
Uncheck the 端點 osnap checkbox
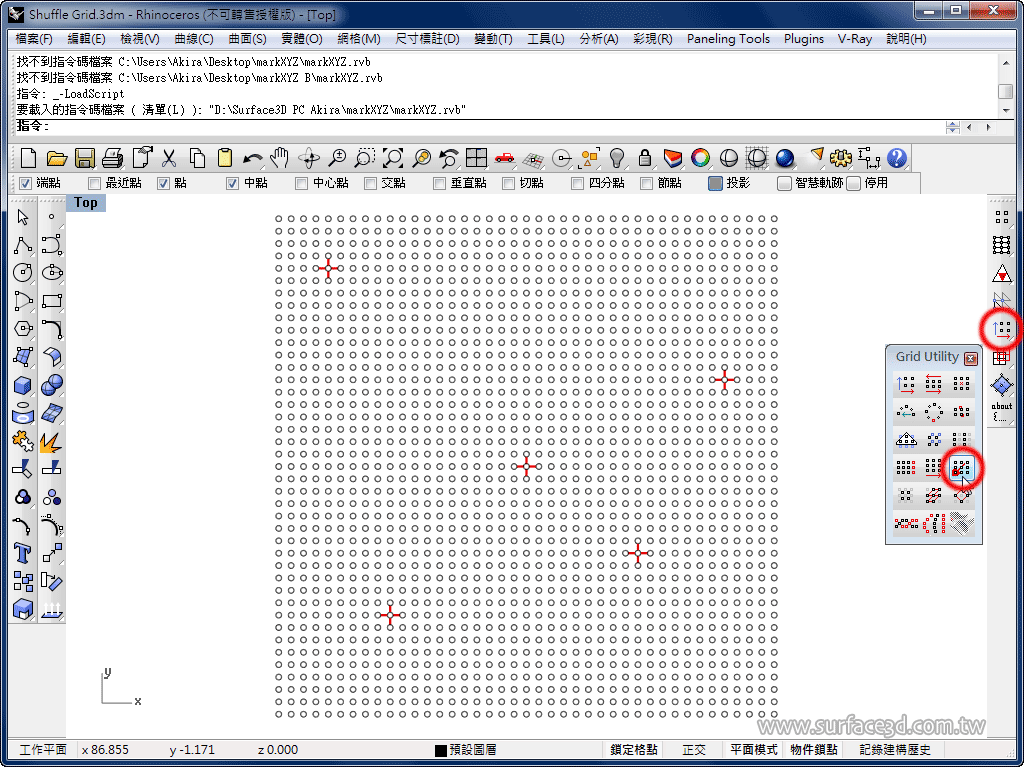(x=25, y=184)
